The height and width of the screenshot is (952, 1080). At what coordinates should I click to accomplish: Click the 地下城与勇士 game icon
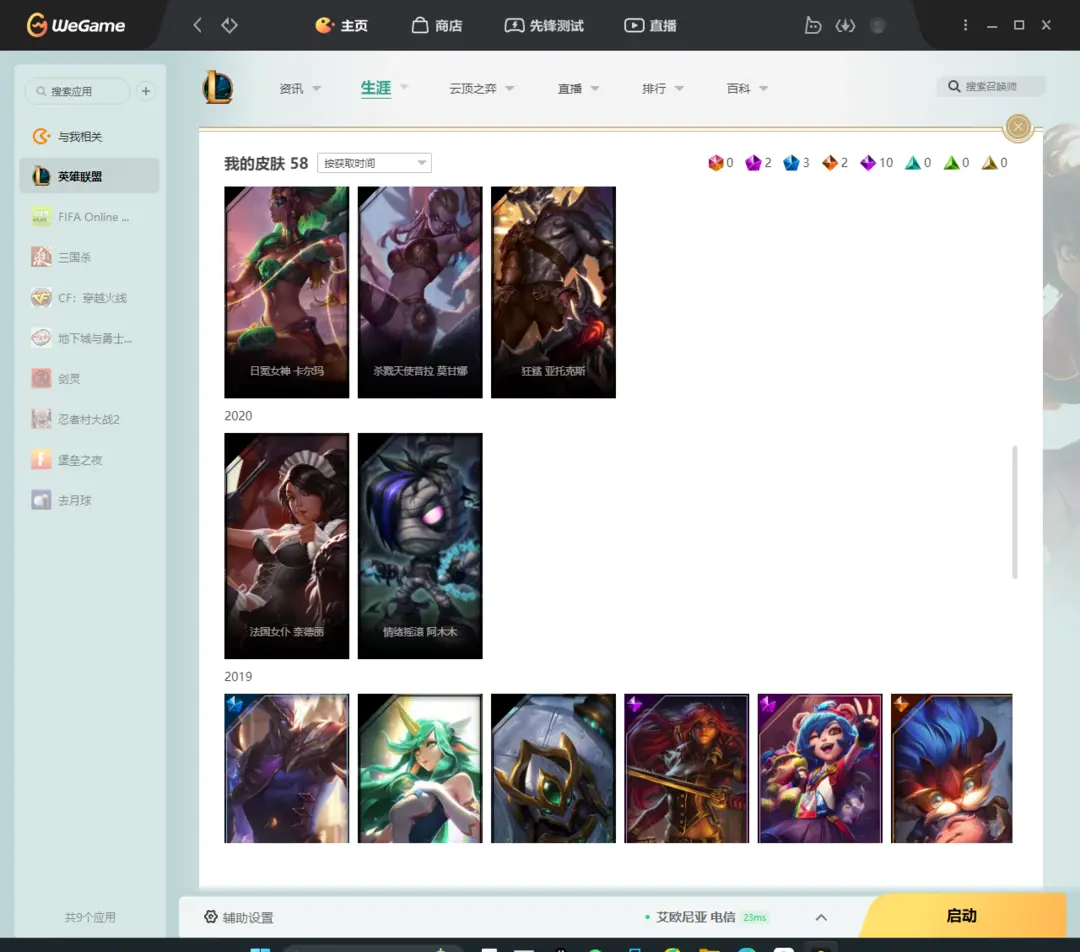tap(41, 338)
